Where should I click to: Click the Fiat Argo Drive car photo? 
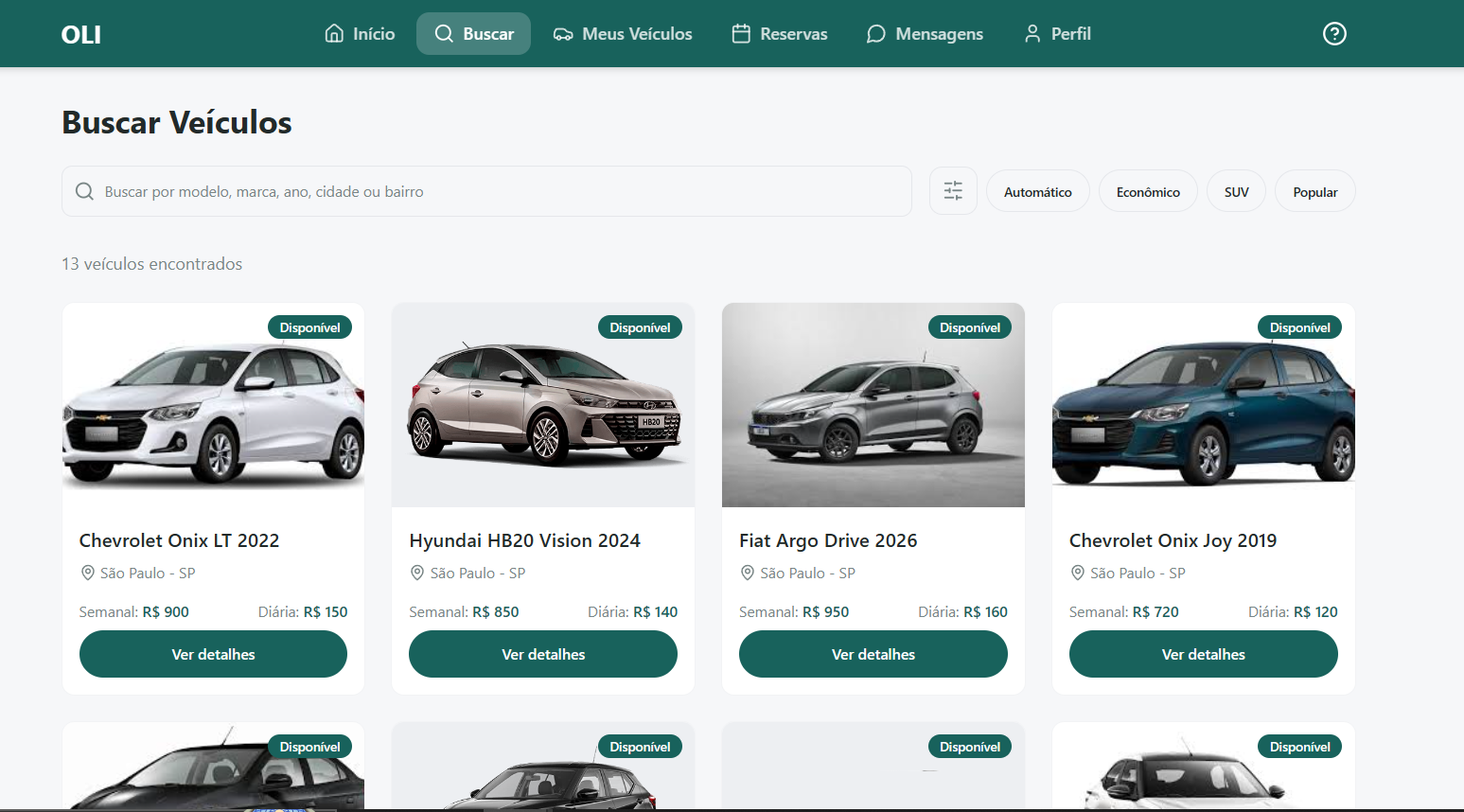point(873,405)
